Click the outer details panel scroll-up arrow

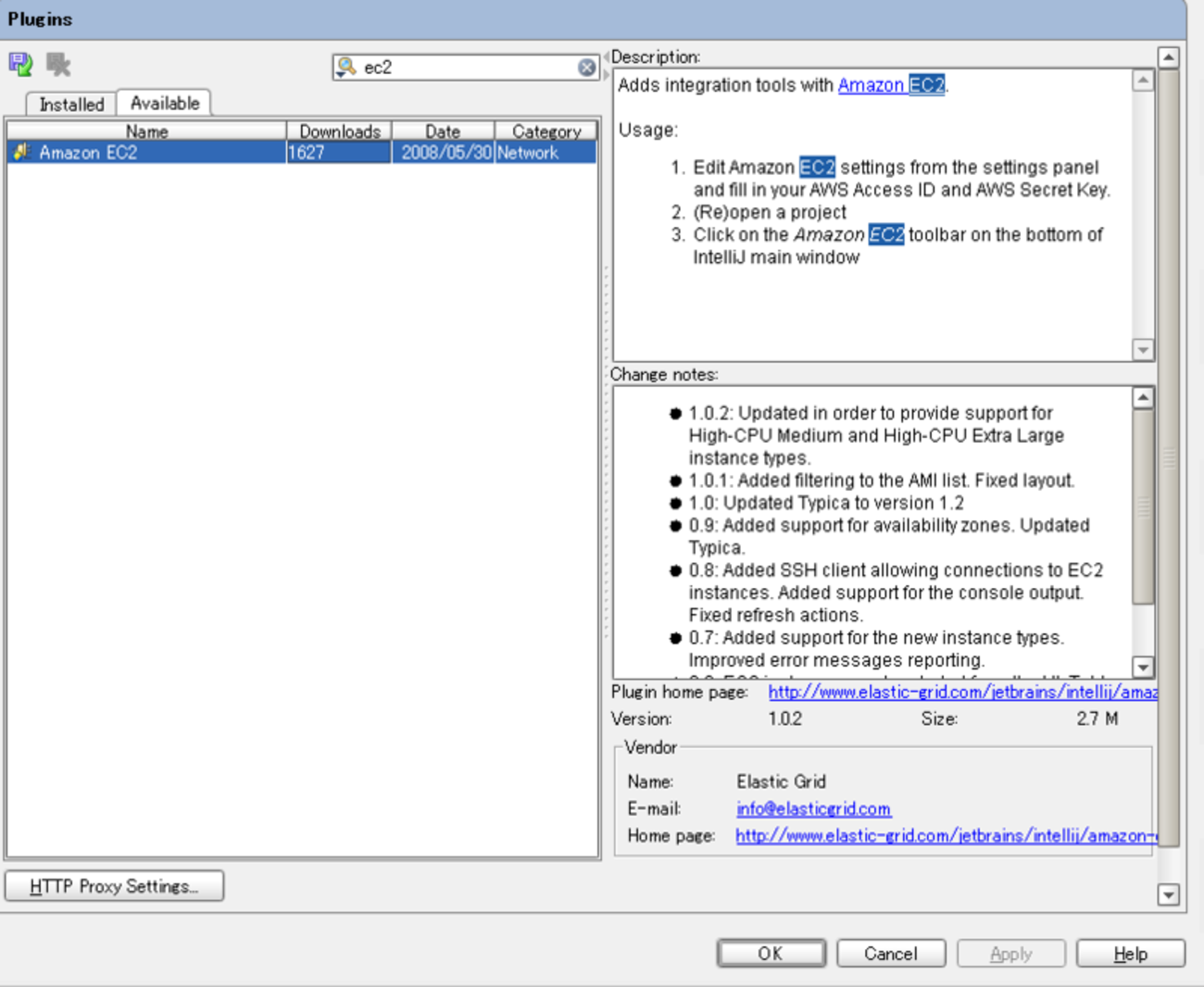[x=1169, y=57]
